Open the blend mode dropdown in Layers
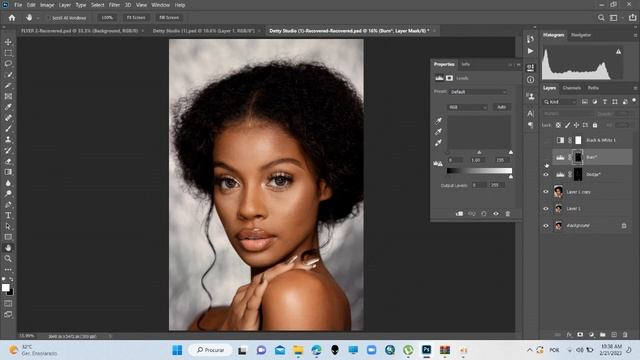The height and width of the screenshot is (360, 640). tap(568, 113)
